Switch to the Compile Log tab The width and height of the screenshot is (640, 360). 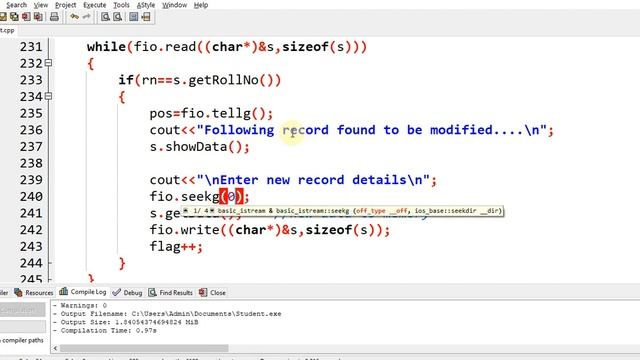83,292
